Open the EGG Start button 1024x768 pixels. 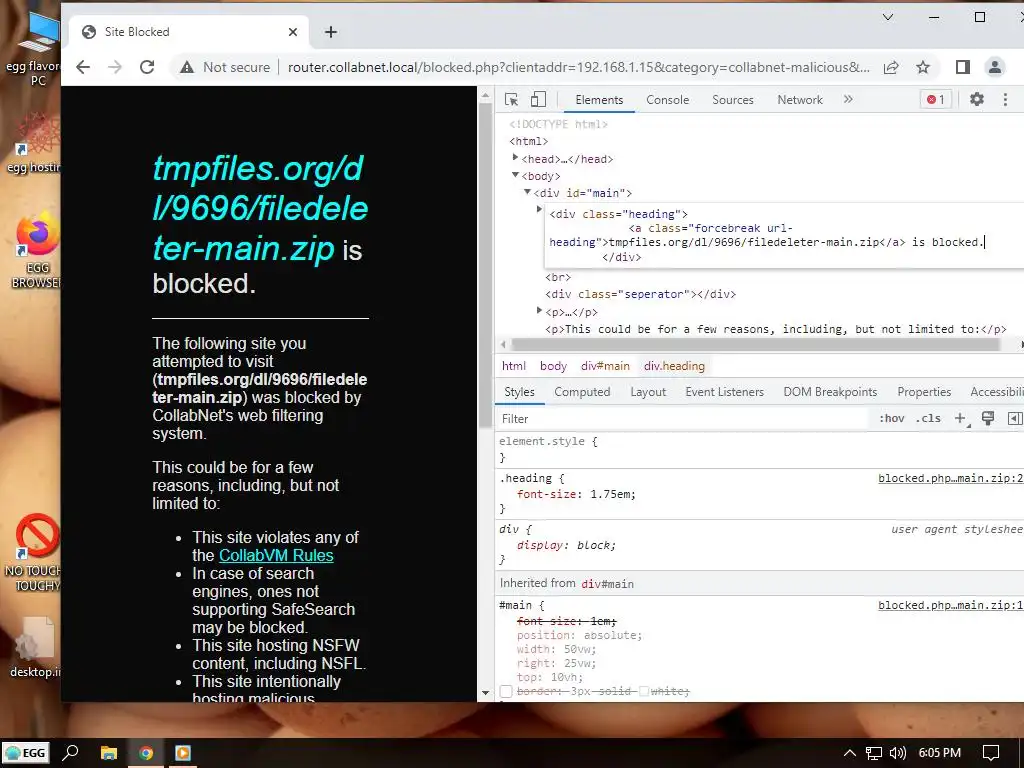[x=26, y=753]
